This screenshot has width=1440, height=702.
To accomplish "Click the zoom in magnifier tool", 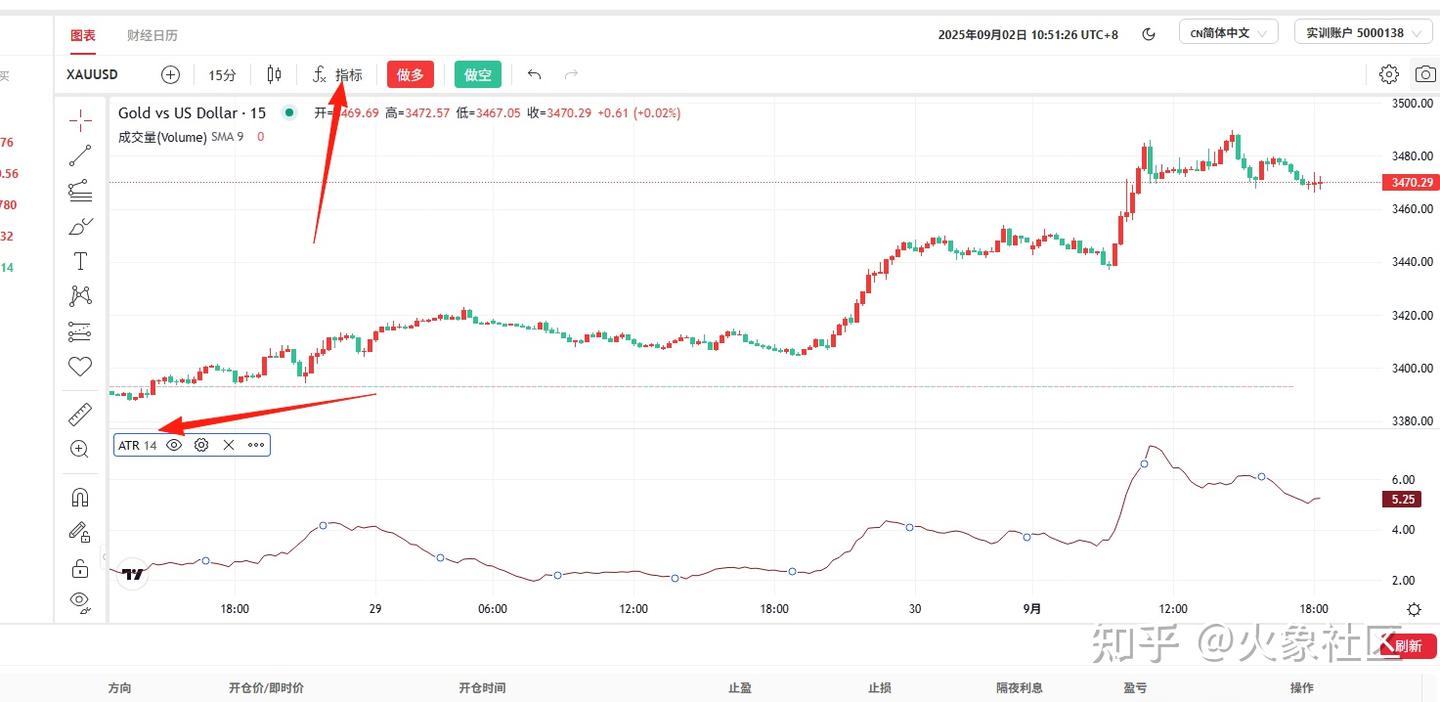I will tap(80, 449).
